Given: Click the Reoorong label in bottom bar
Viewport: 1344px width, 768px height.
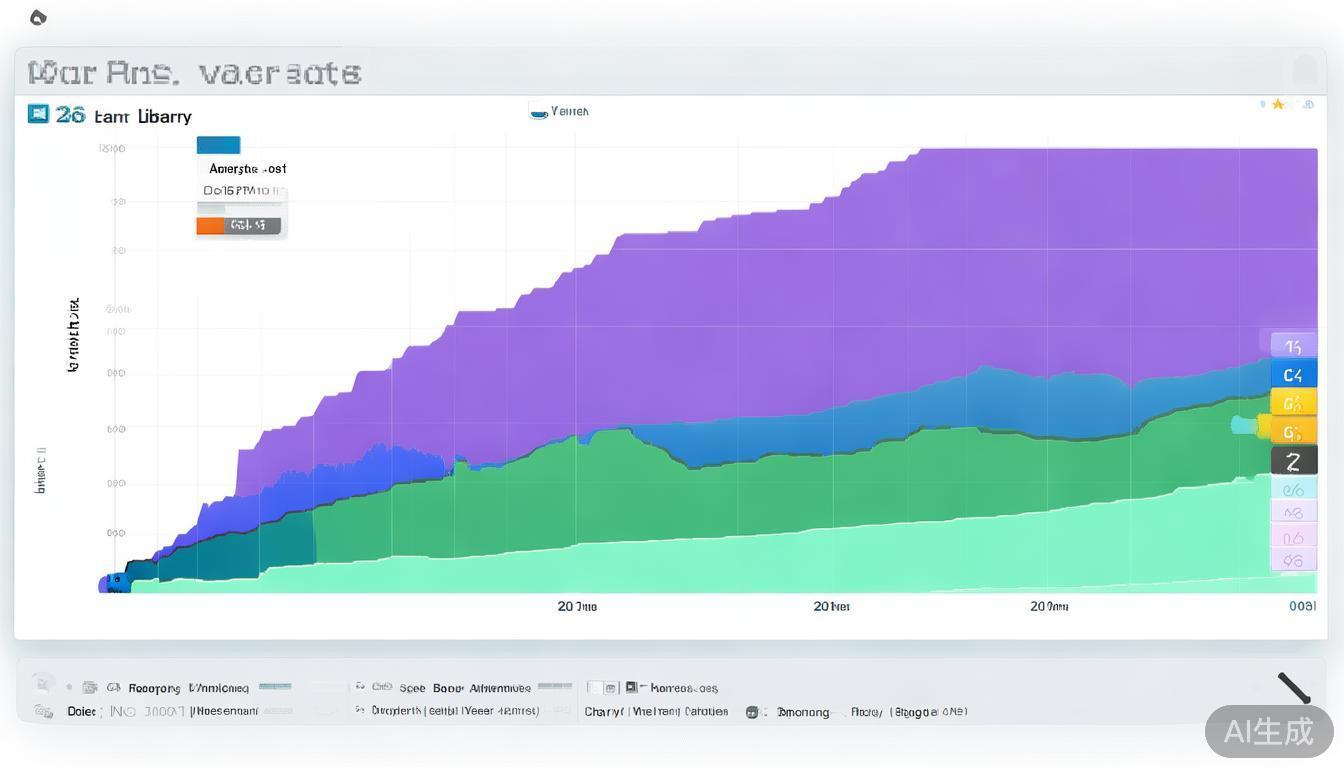Looking at the screenshot, I should click(154, 688).
